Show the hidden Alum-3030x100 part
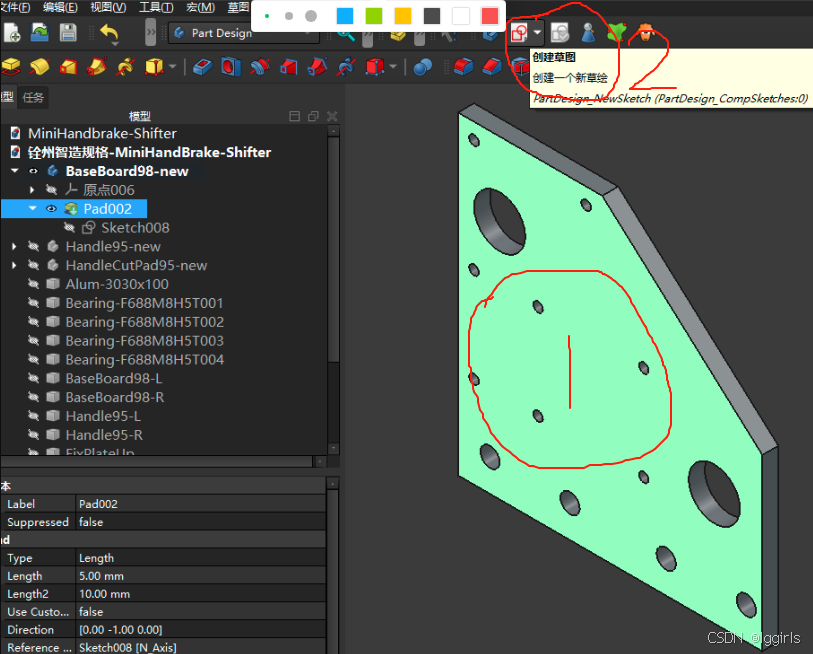This screenshot has height=654, width=813. [33, 284]
